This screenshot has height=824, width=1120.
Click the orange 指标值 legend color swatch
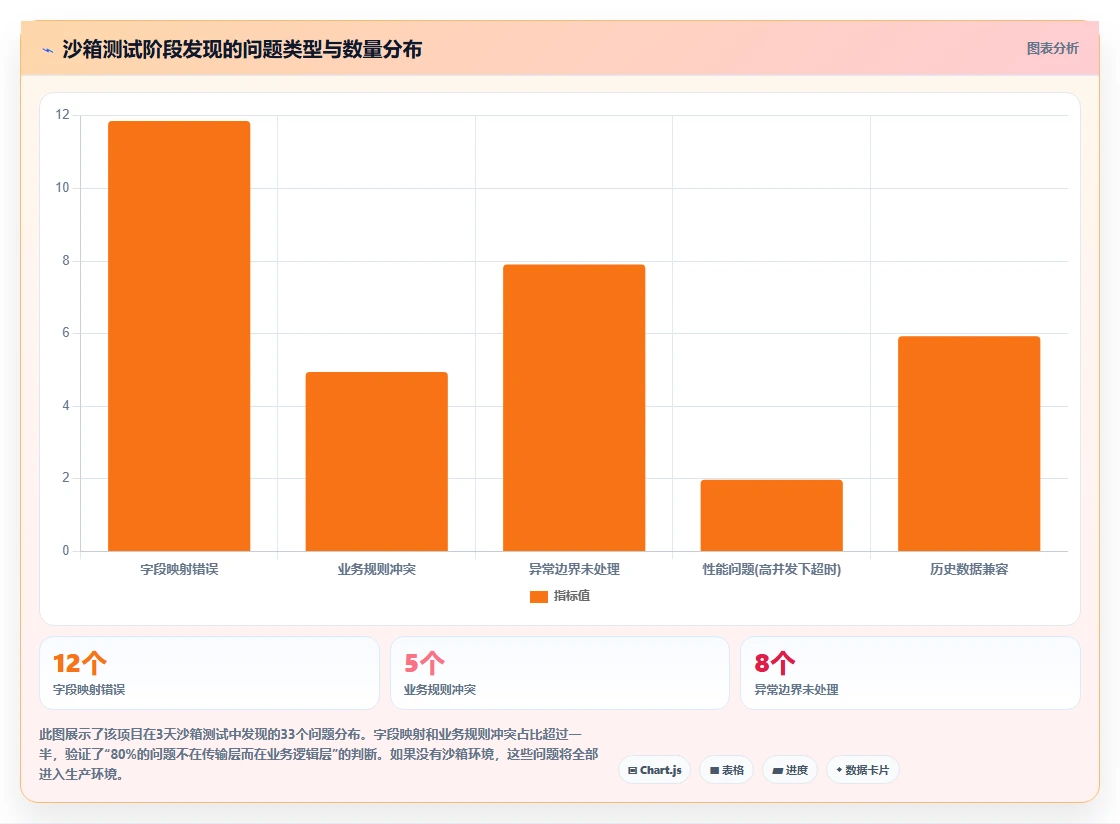click(x=539, y=597)
